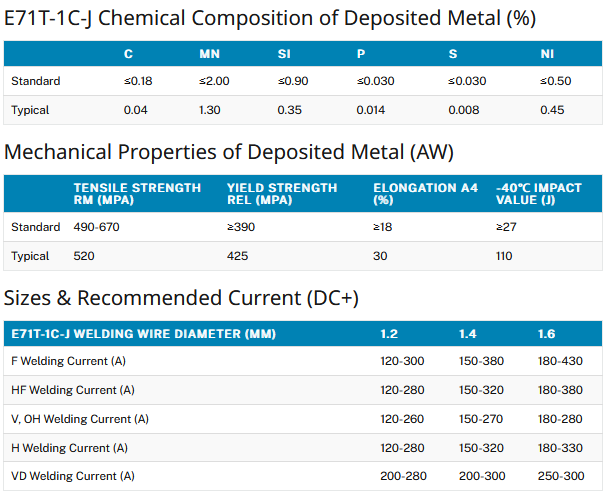Click the standard SI value ≤0.90
The height and width of the screenshot is (503, 611).
293,81
